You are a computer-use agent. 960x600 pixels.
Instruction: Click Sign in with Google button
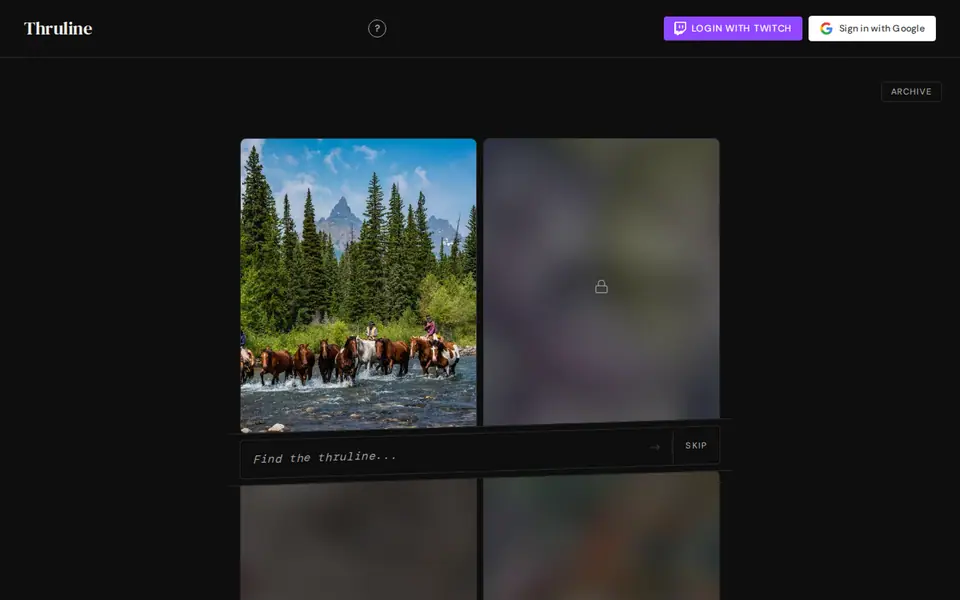872,29
